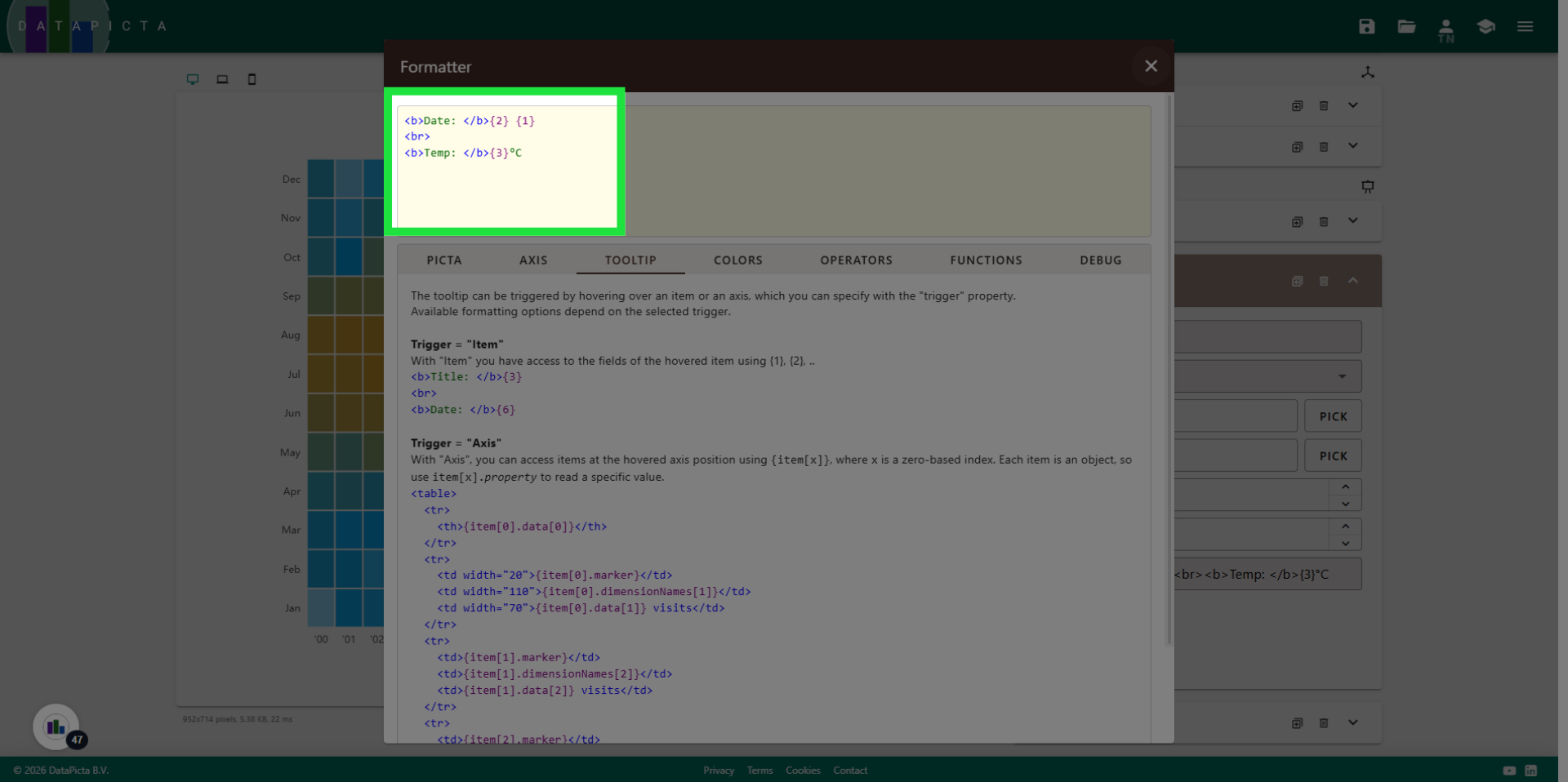Switch to the PICTA tab
The height and width of the screenshot is (782, 1568).
pyautogui.click(x=444, y=260)
